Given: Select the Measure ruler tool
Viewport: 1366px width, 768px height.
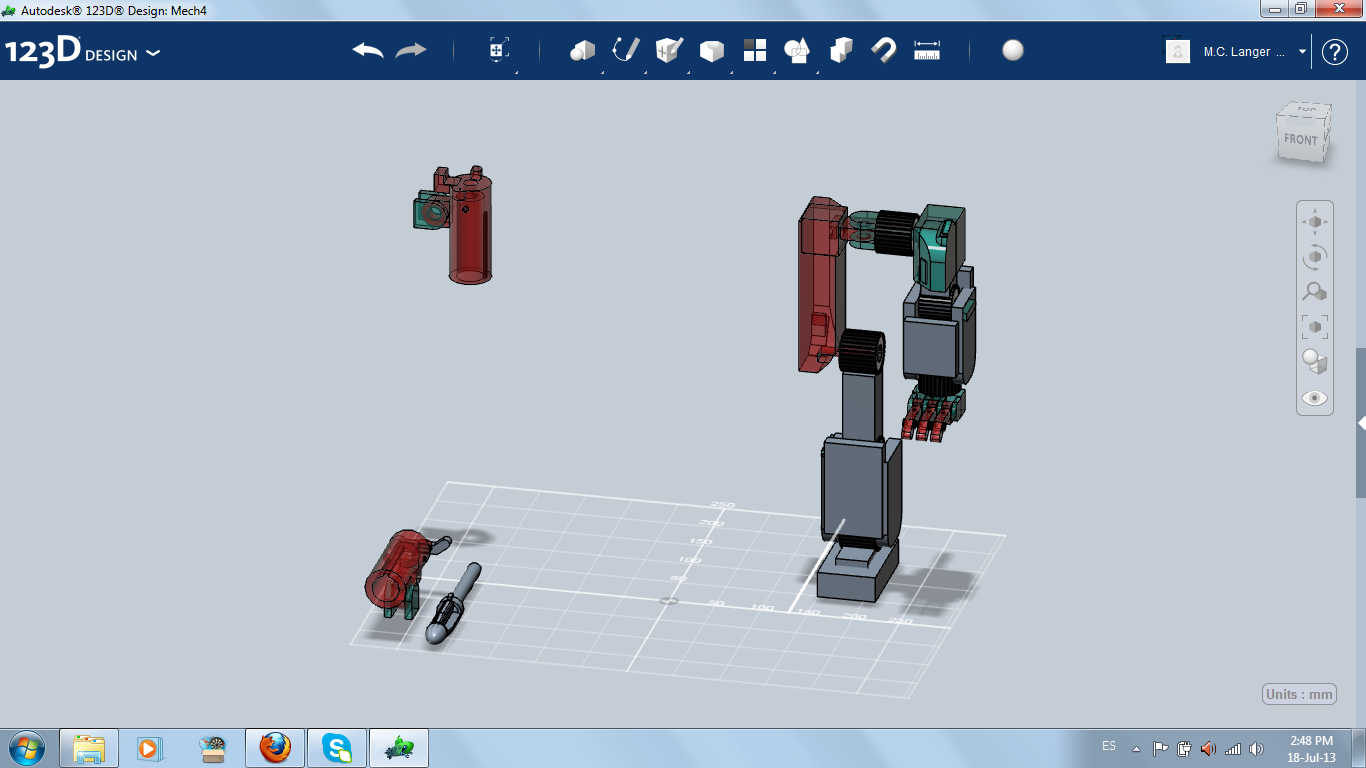Looking at the screenshot, I should (x=926, y=50).
